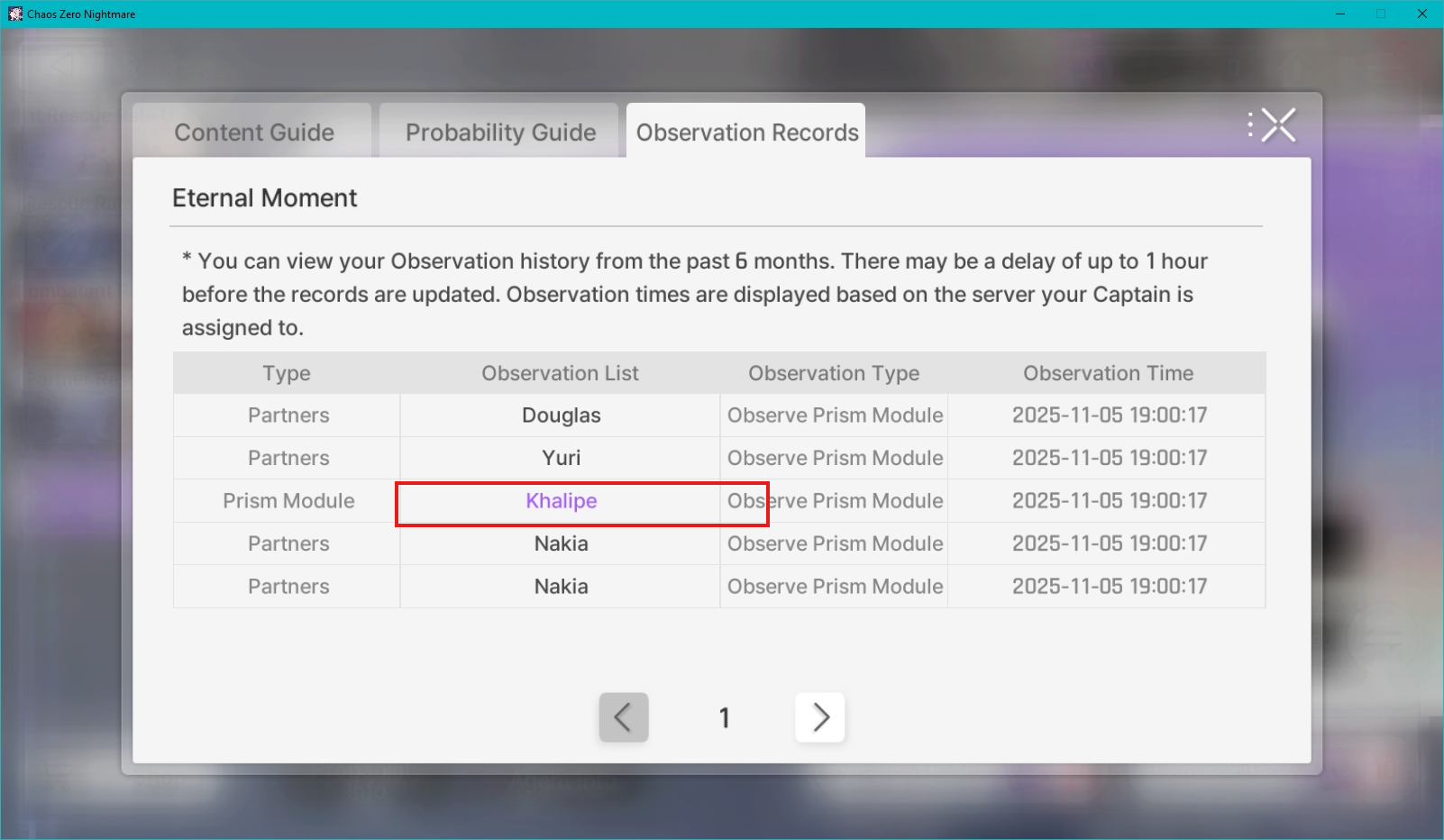1444x840 pixels.
Task: Click the current page number 1
Action: [724, 717]
